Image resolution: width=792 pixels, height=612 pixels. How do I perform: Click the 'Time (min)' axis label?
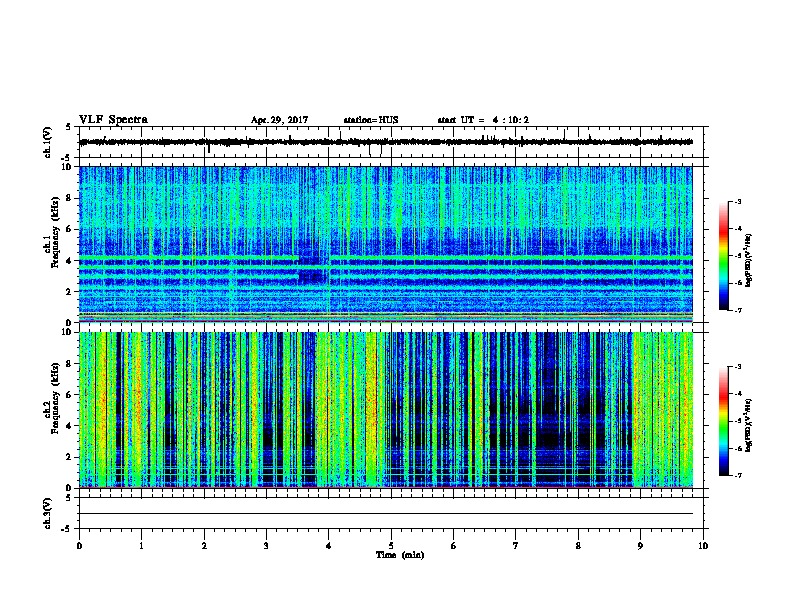(400, 555)
